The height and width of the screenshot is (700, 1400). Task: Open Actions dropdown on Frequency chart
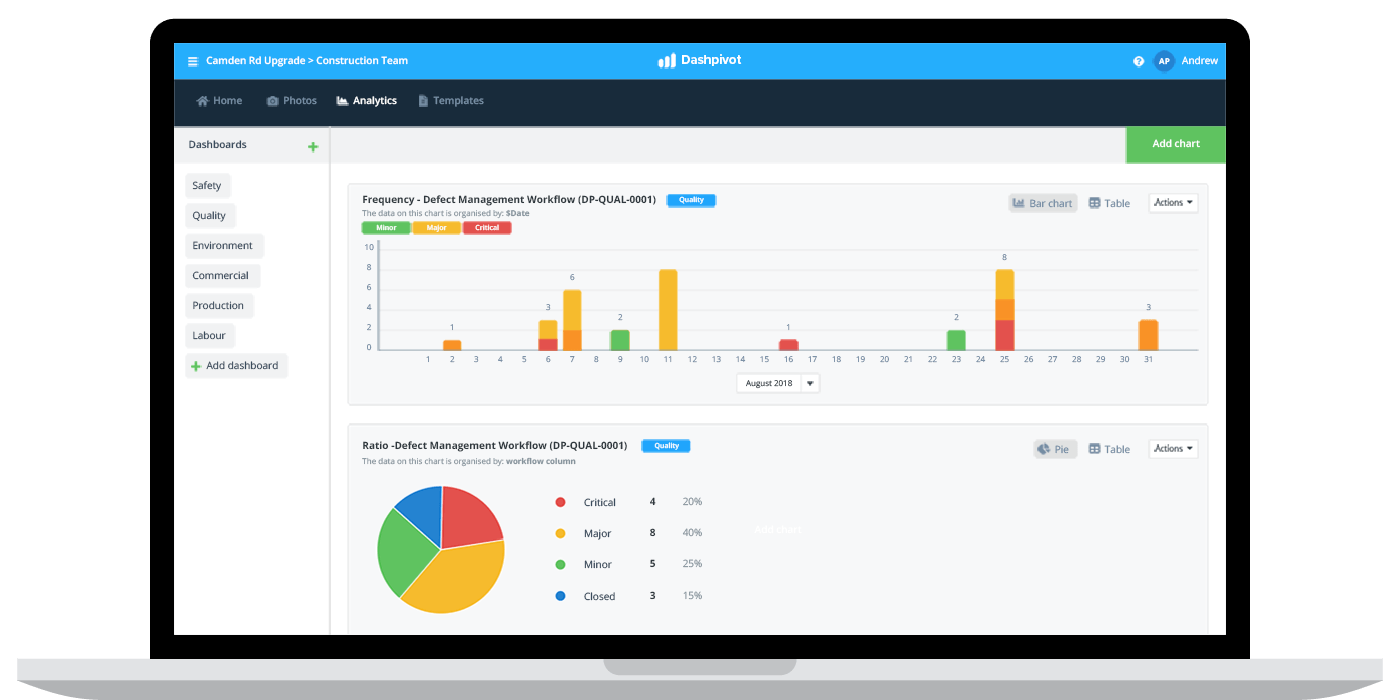coord(1172,203)
